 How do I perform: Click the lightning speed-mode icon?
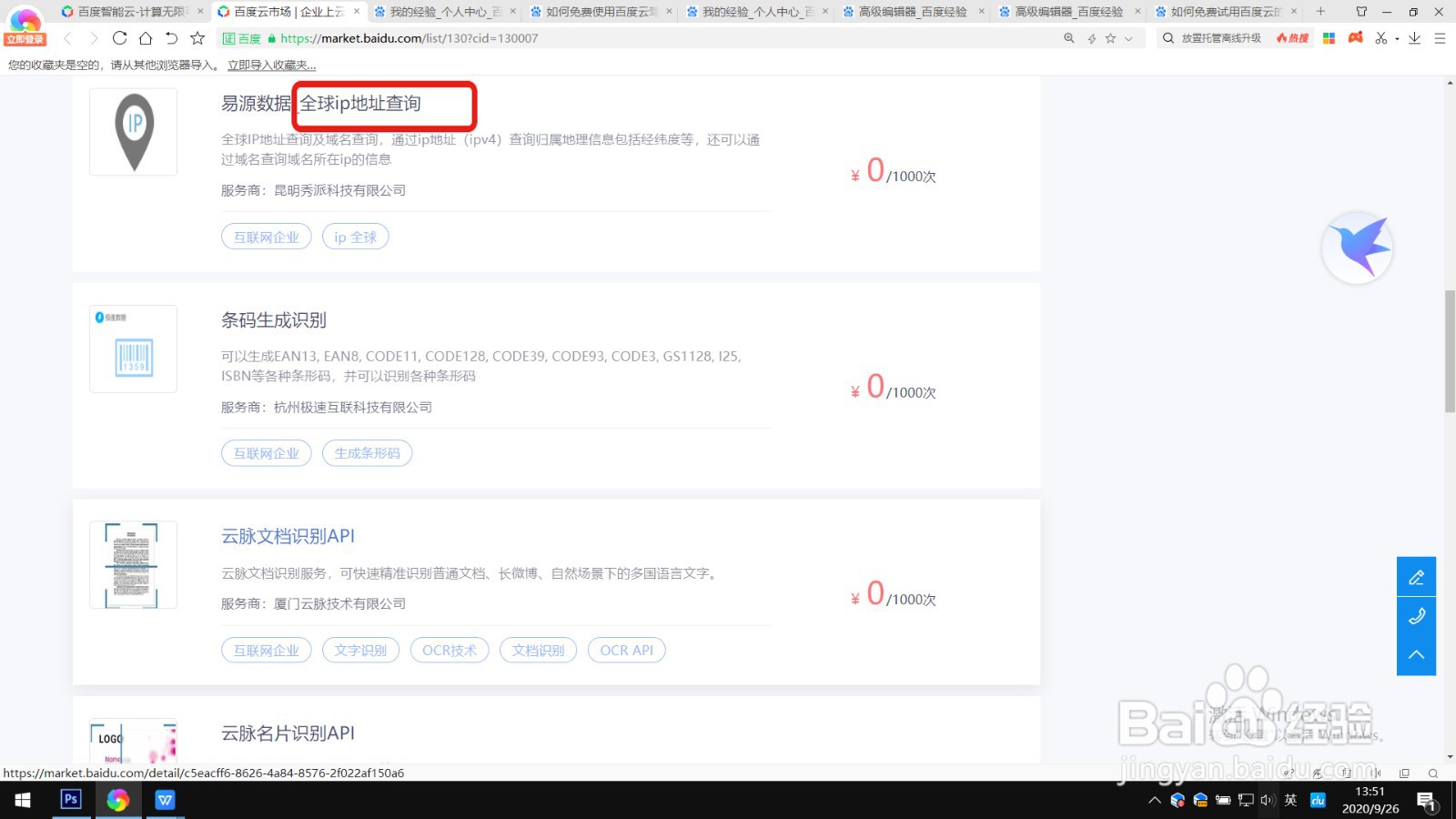point(1091,38)
